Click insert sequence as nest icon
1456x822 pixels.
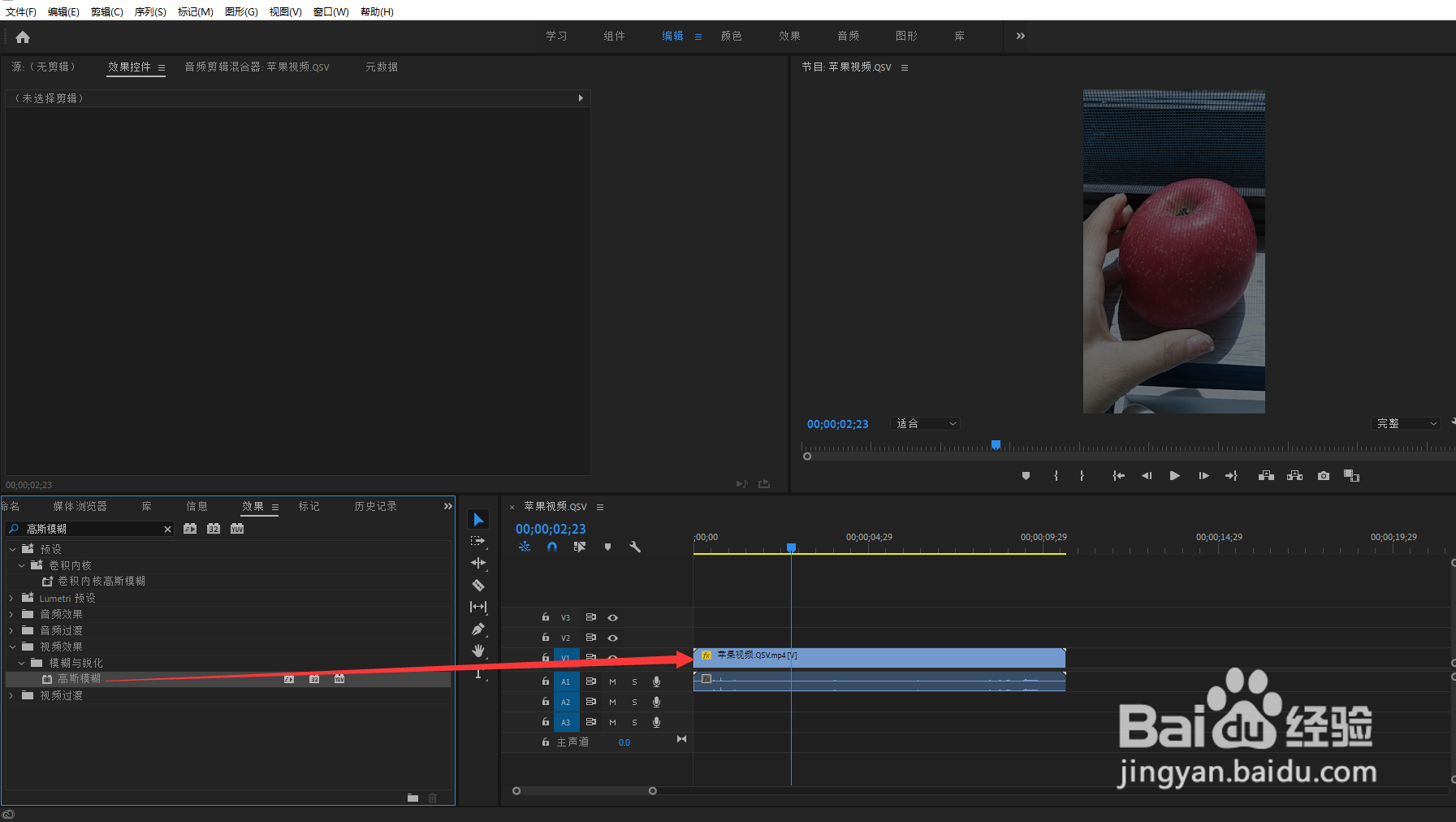coord(525,547)
